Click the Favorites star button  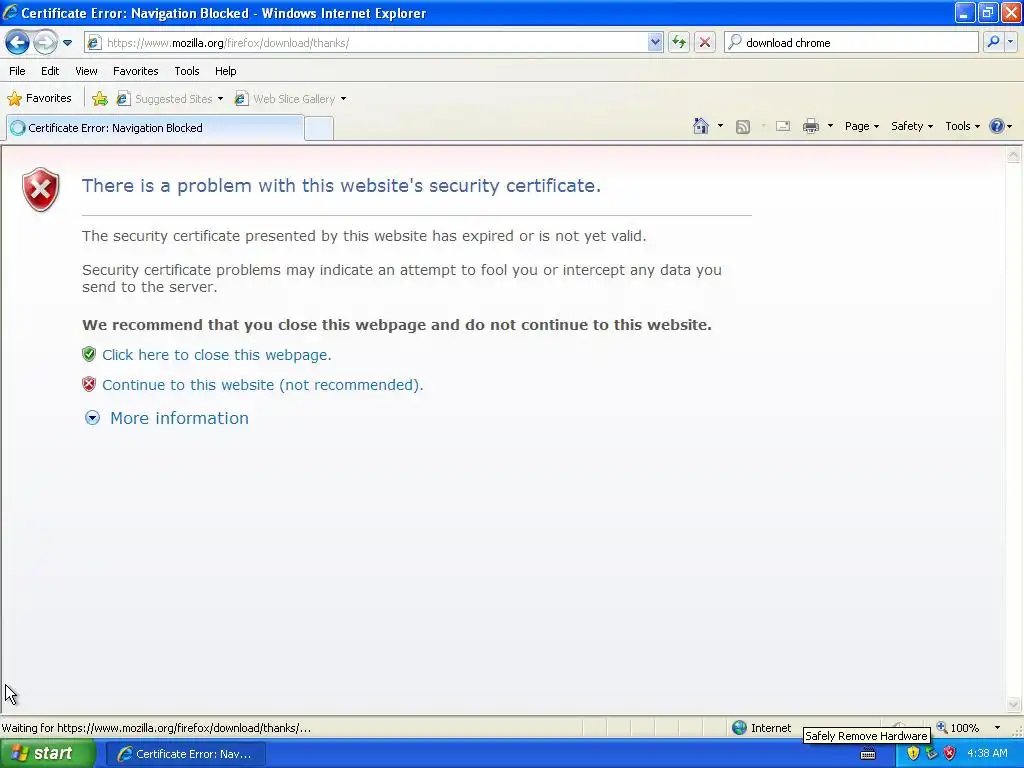pyautogui.click(x=39, y=99)
